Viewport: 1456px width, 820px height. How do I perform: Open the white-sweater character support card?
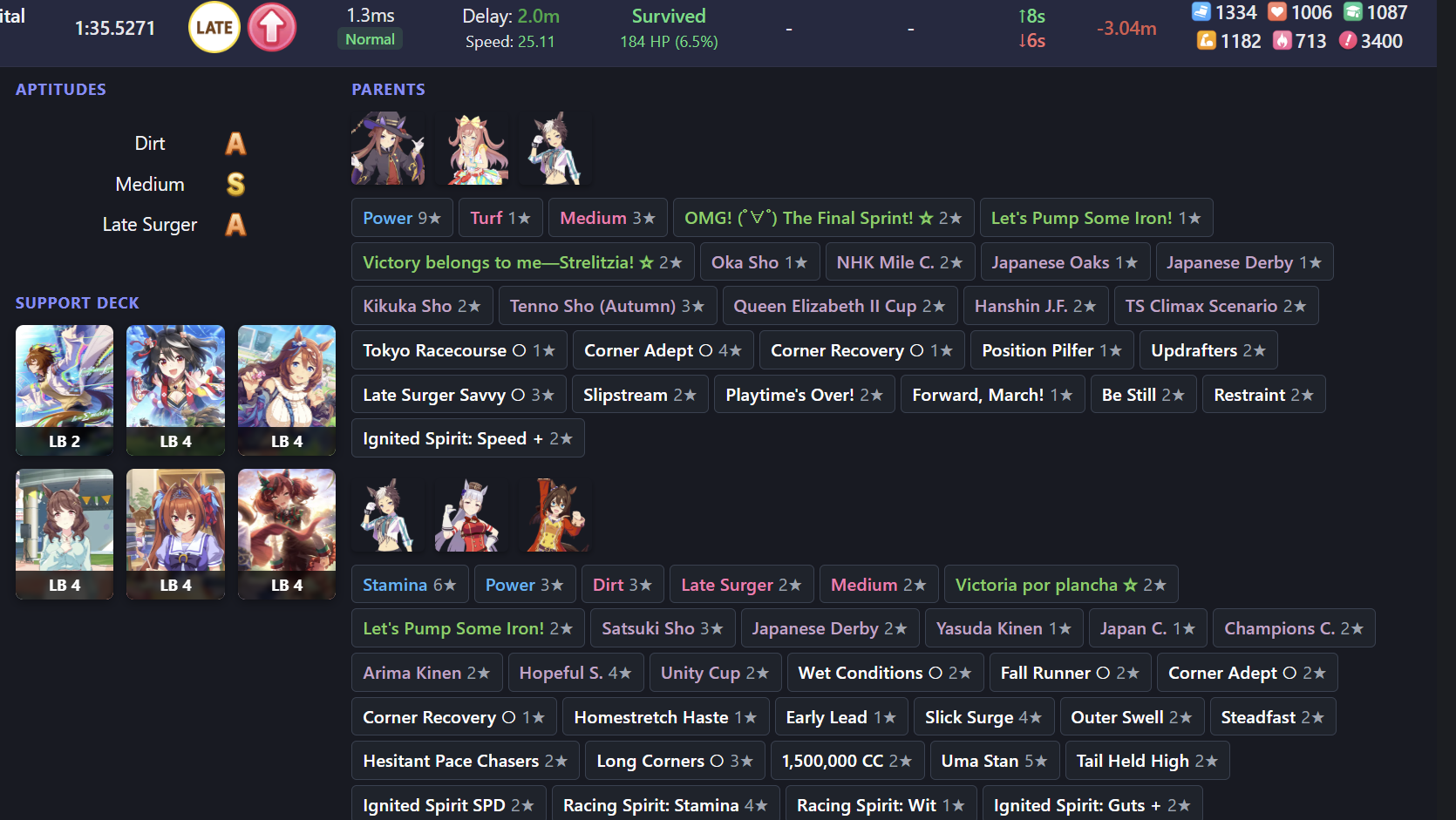[287, 390]
